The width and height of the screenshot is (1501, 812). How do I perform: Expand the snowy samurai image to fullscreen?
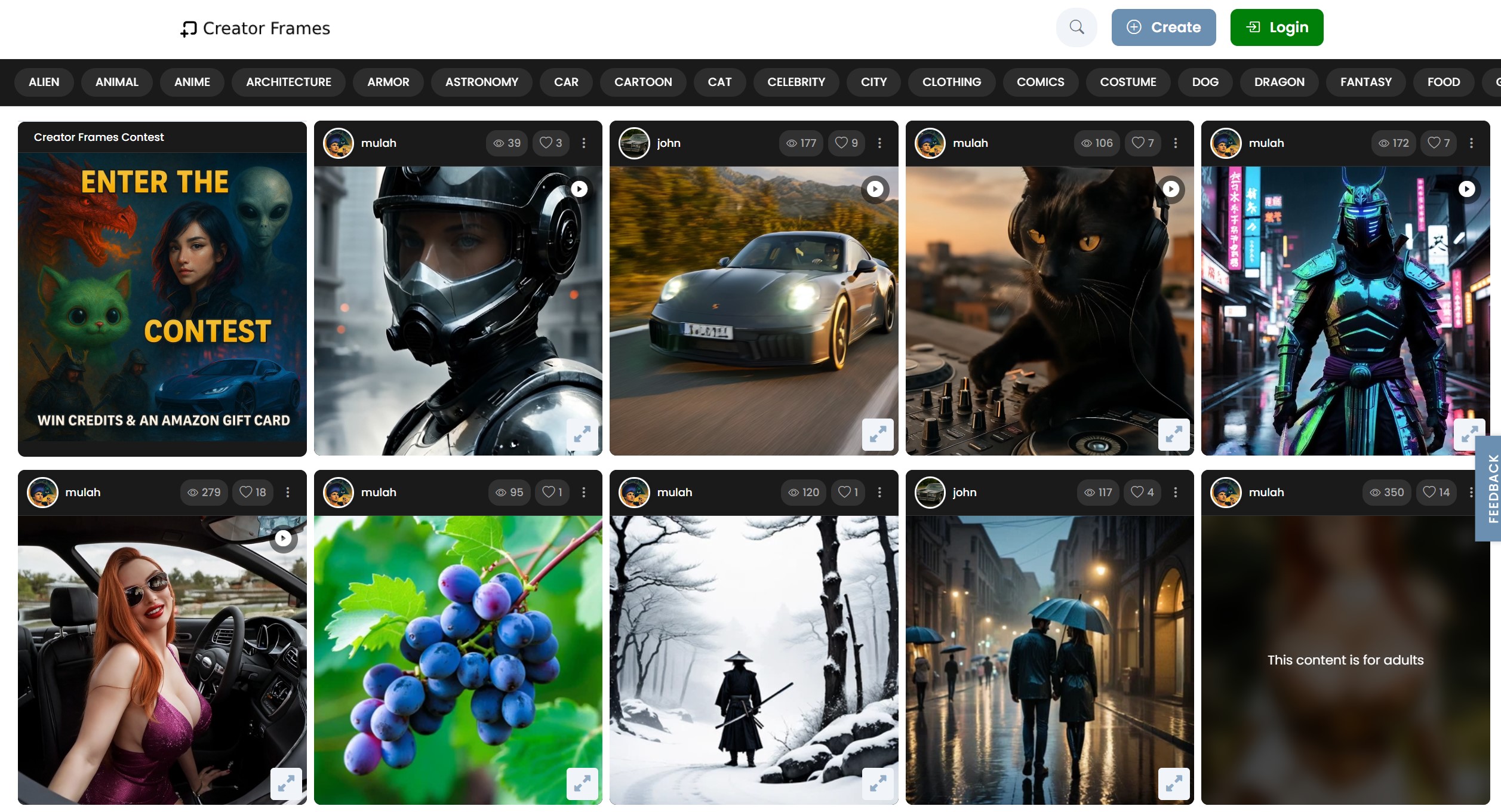878,785
